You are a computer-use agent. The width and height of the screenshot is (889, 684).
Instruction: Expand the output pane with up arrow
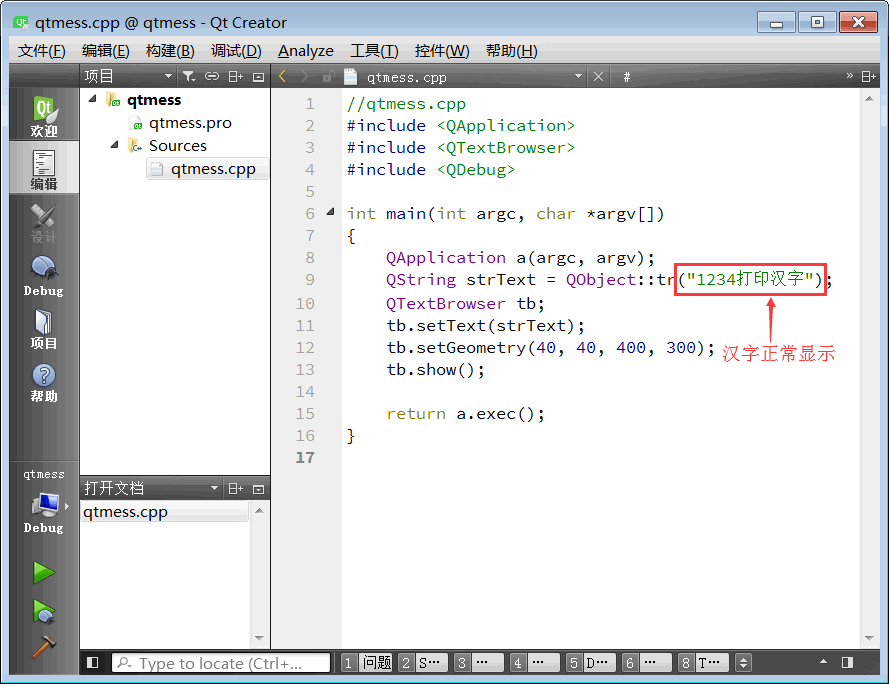point(823,662)
